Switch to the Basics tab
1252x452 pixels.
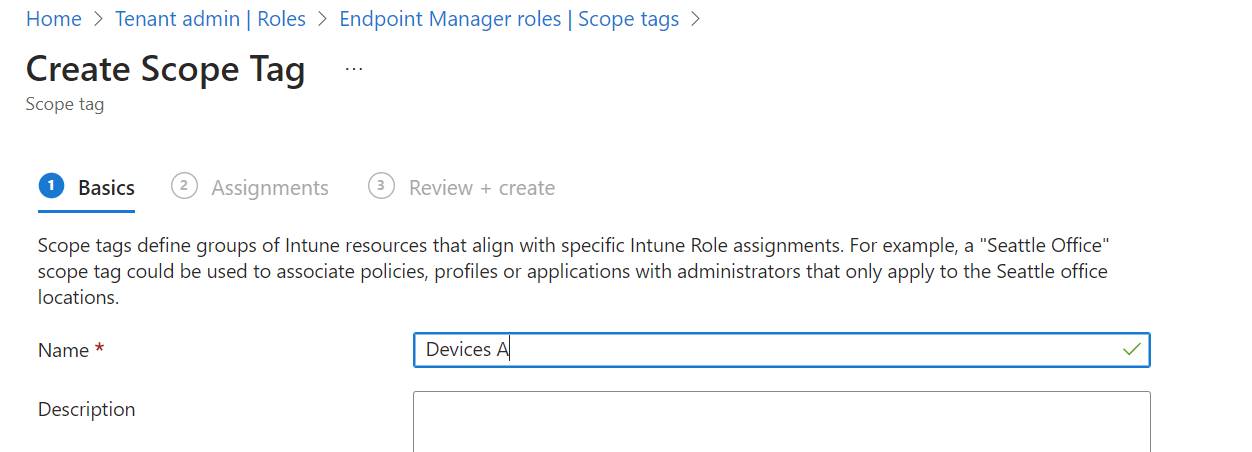106,188
